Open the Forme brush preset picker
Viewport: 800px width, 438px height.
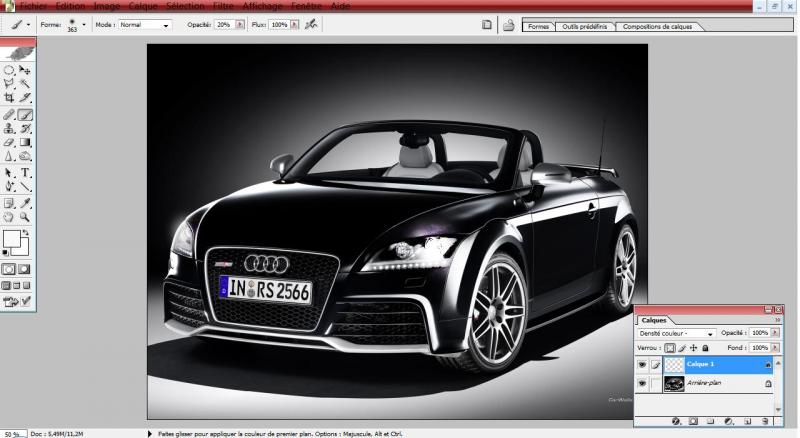click(x=84, y=24)
